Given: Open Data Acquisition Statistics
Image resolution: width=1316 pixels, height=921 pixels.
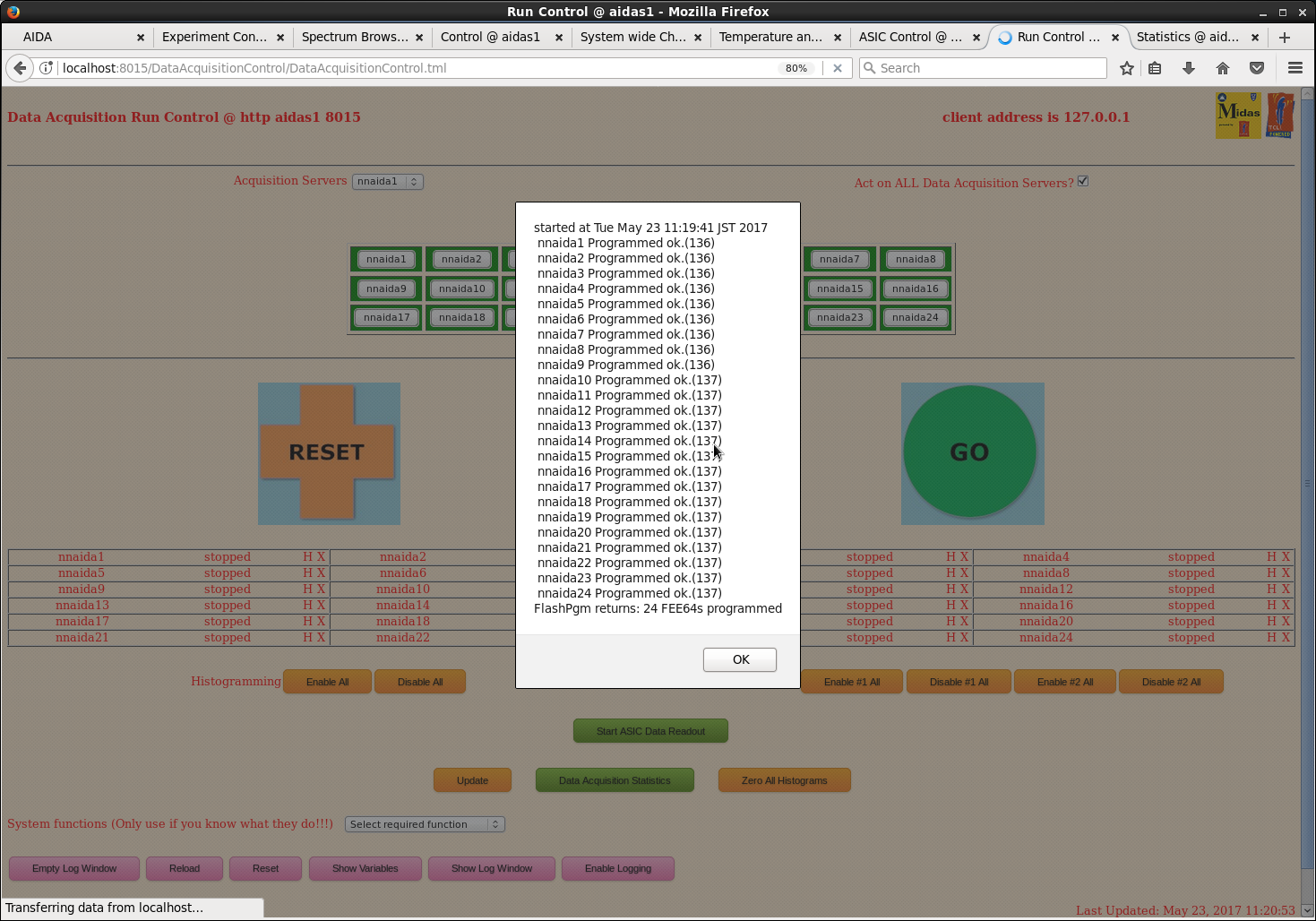Looking at the screenshot, I should [615, 780].
